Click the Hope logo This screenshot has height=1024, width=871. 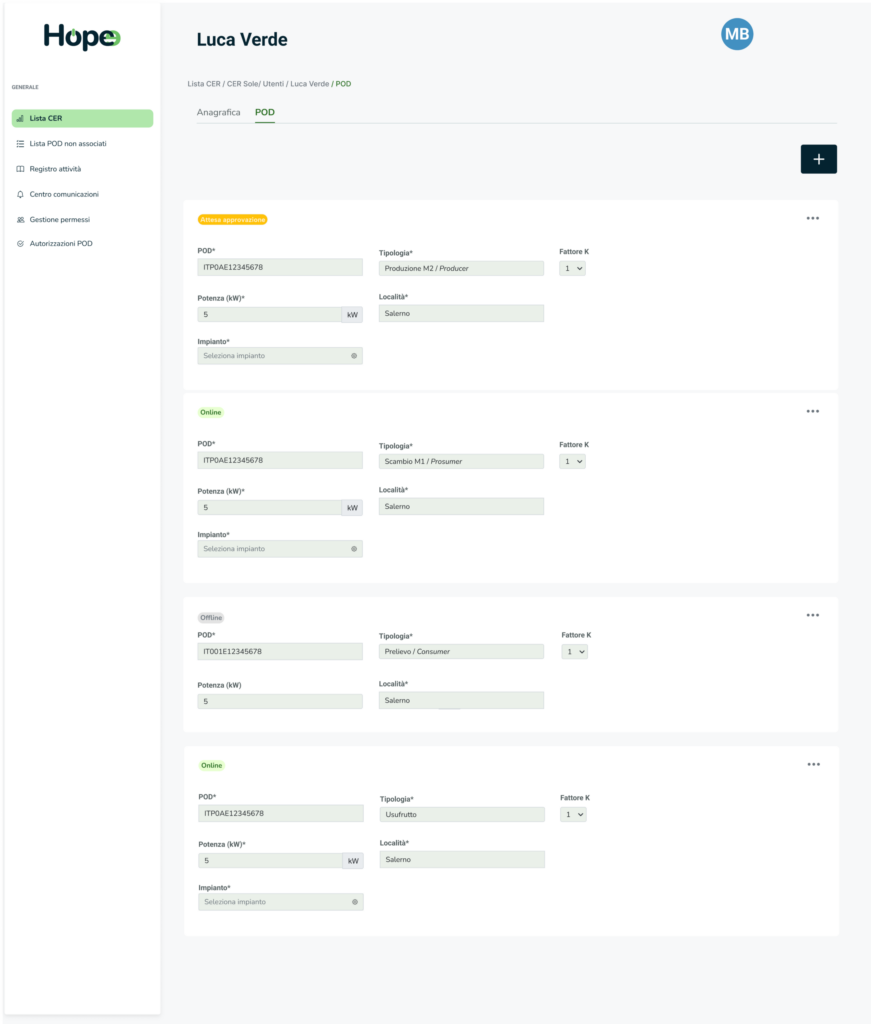pos(81,37)
